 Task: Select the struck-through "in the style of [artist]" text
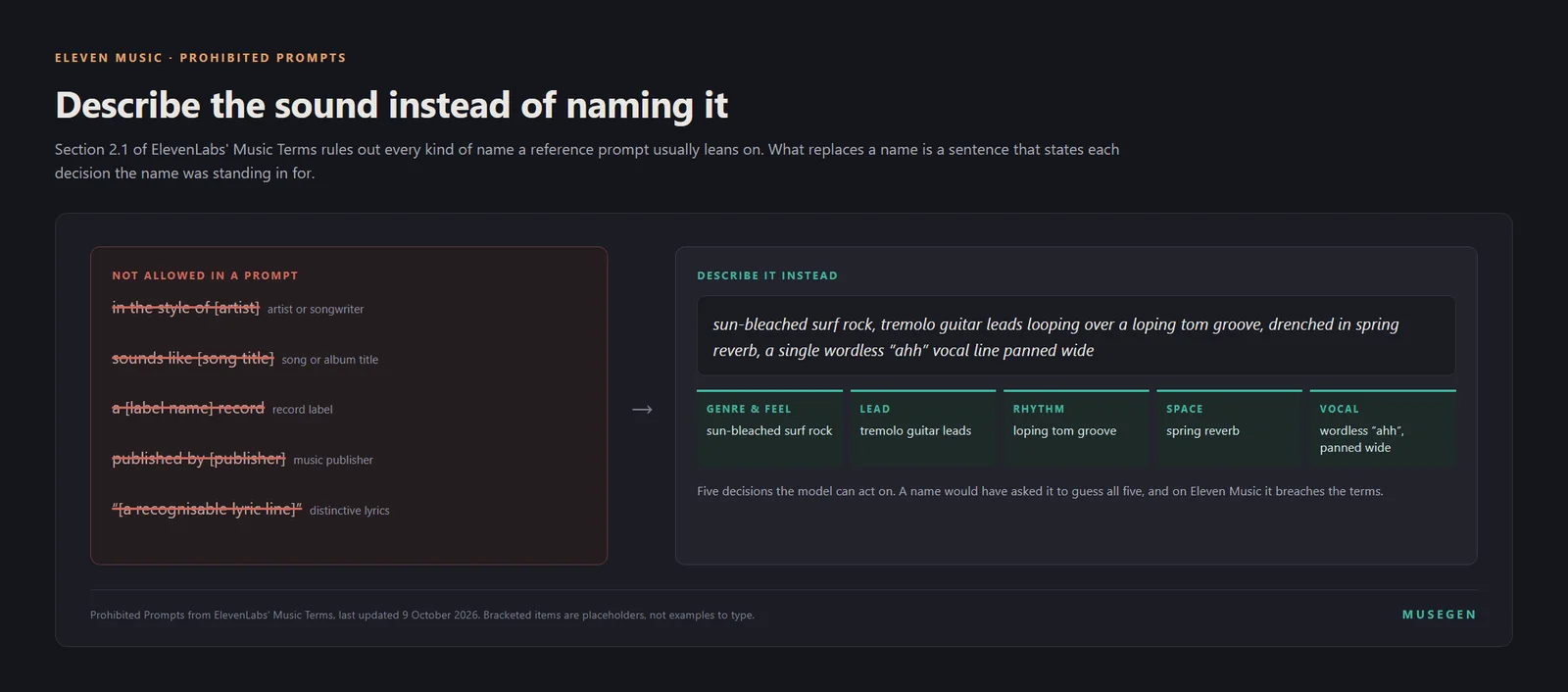tap(185, 308)
